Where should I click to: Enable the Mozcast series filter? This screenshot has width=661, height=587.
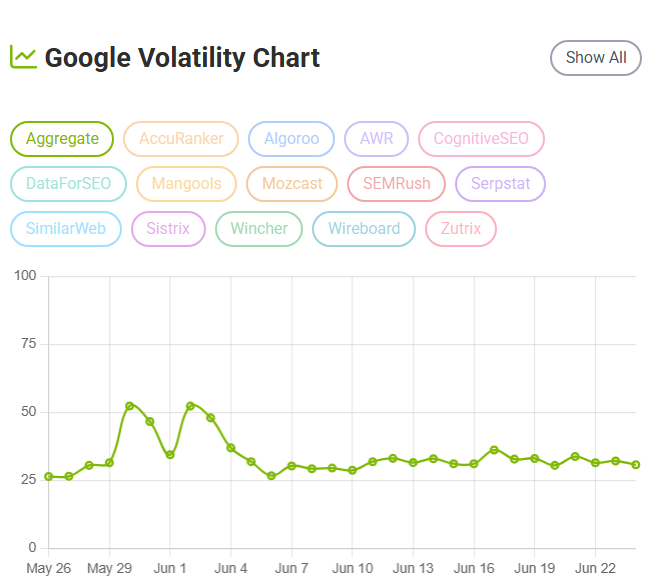click(x=292, y=184)
